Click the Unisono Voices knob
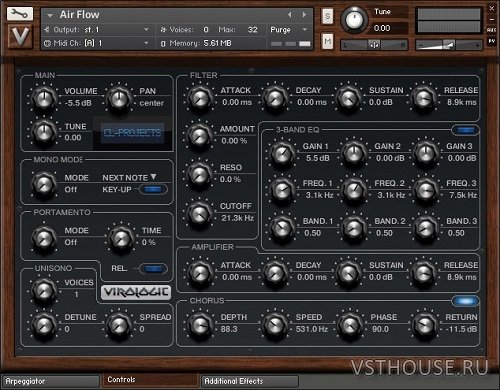This screenshot has width=500, height=390. coord(44,291)
